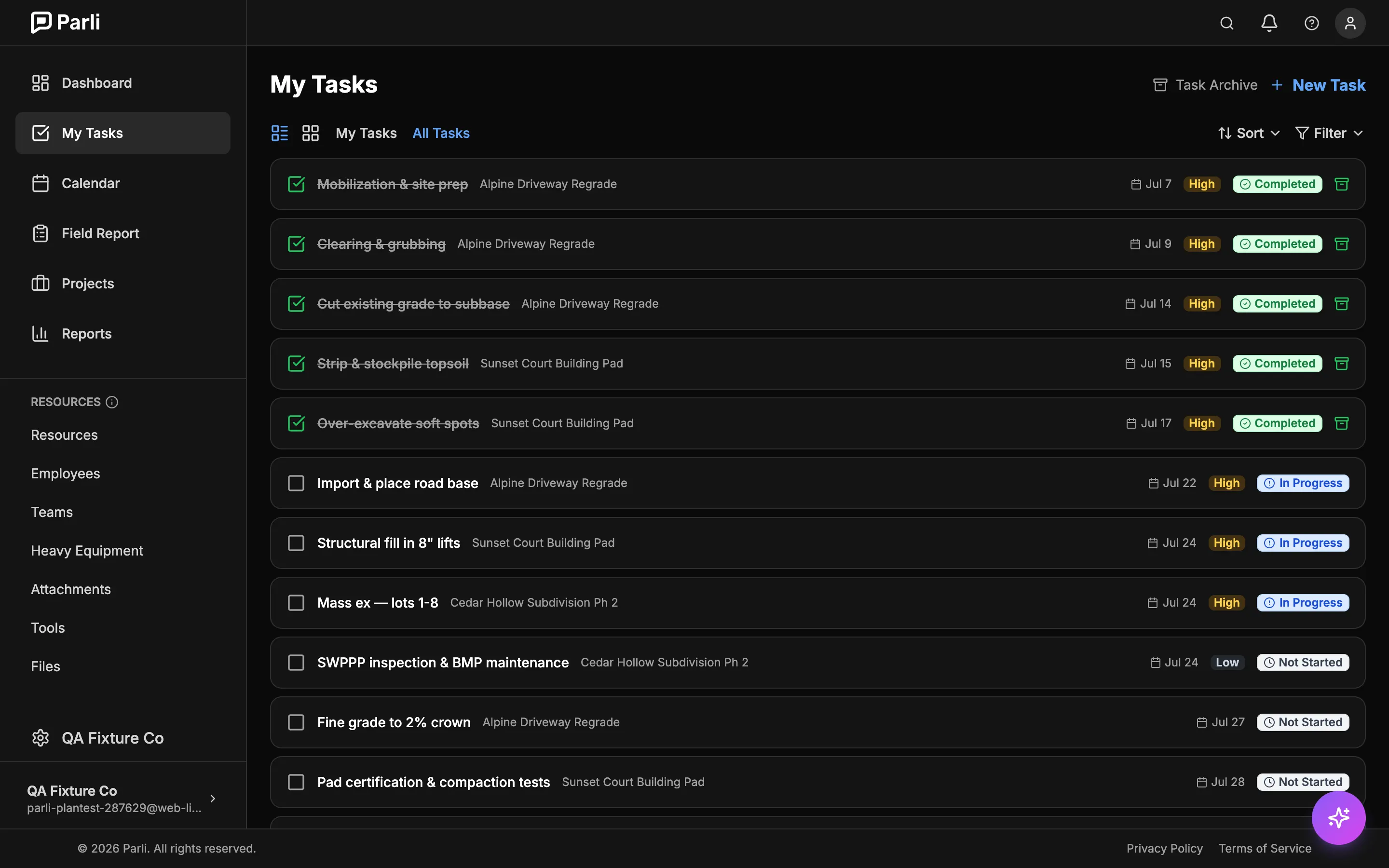Click the New Task button
The image size is (1389, 868).
[1318, 85]
